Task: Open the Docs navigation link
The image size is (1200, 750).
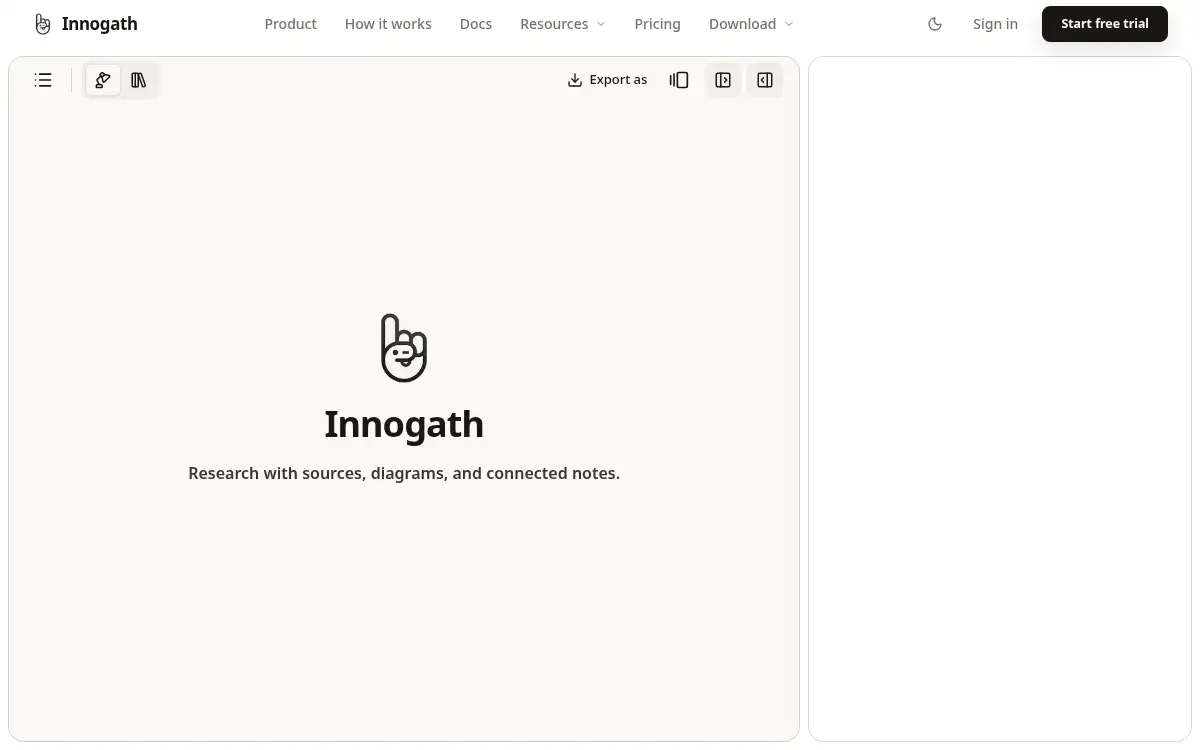Action: point(476,24)
